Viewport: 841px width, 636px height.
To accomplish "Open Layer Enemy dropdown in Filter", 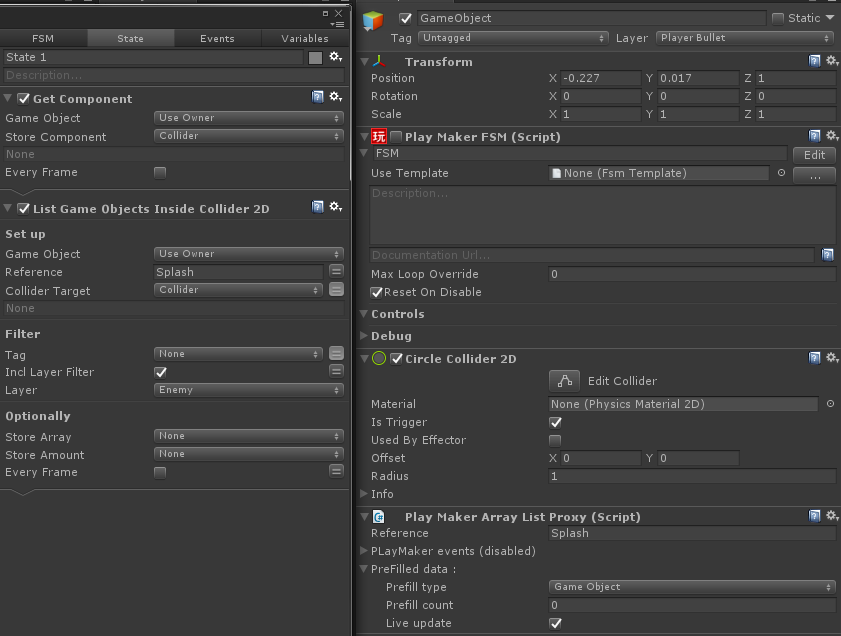I will (x=248, y=390).
